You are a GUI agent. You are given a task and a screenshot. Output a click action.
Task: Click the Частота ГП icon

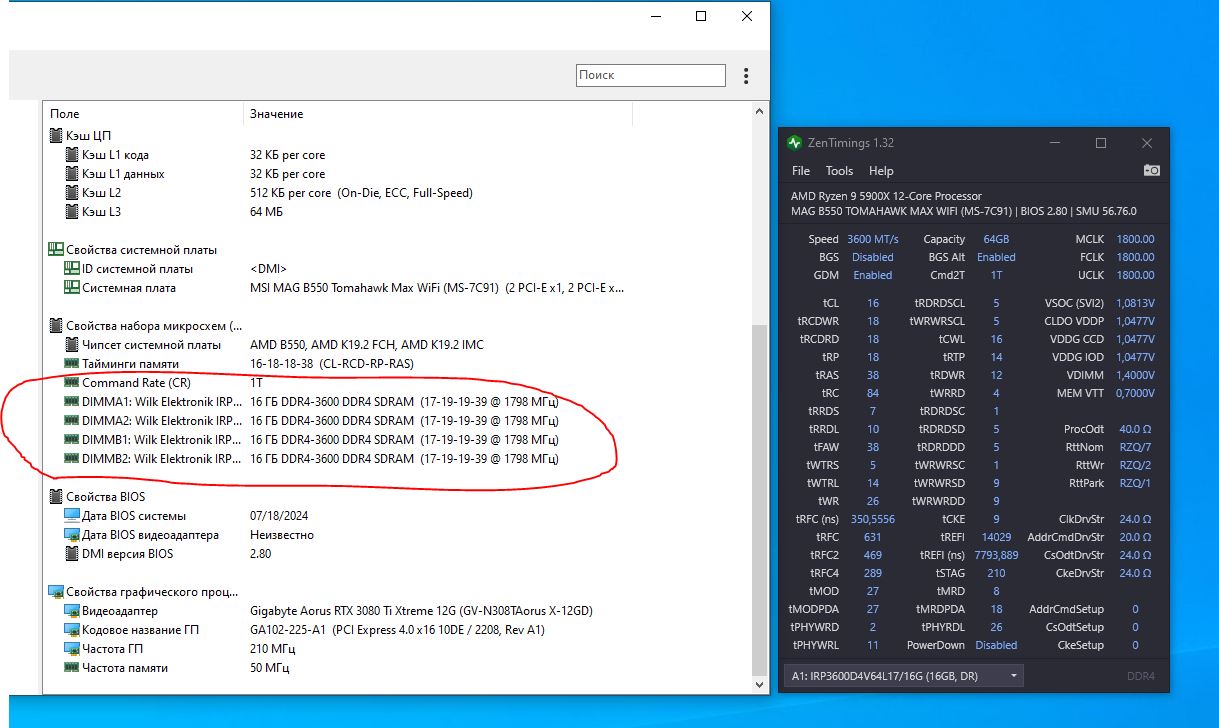coord(72,649)
